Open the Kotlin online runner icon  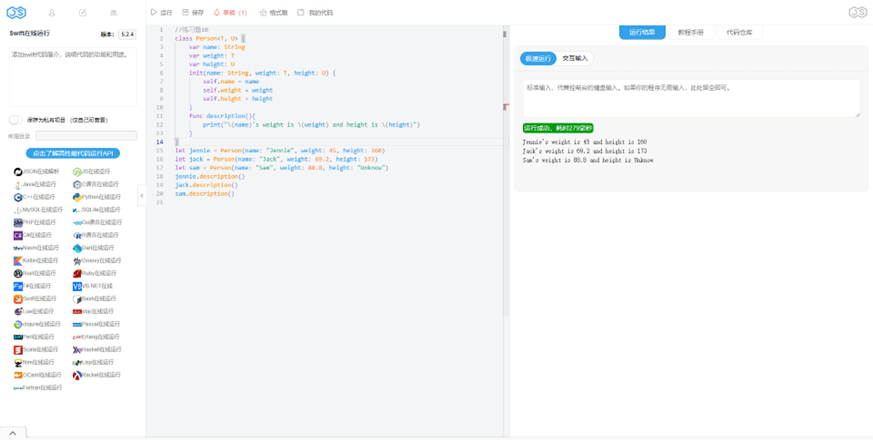point(18,261)
